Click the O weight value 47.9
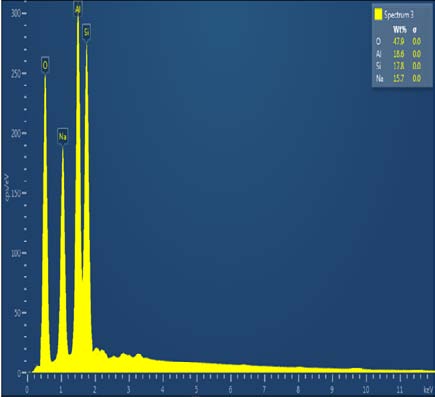The height and width of the screenshot is (397, 435). pos(399,42)
